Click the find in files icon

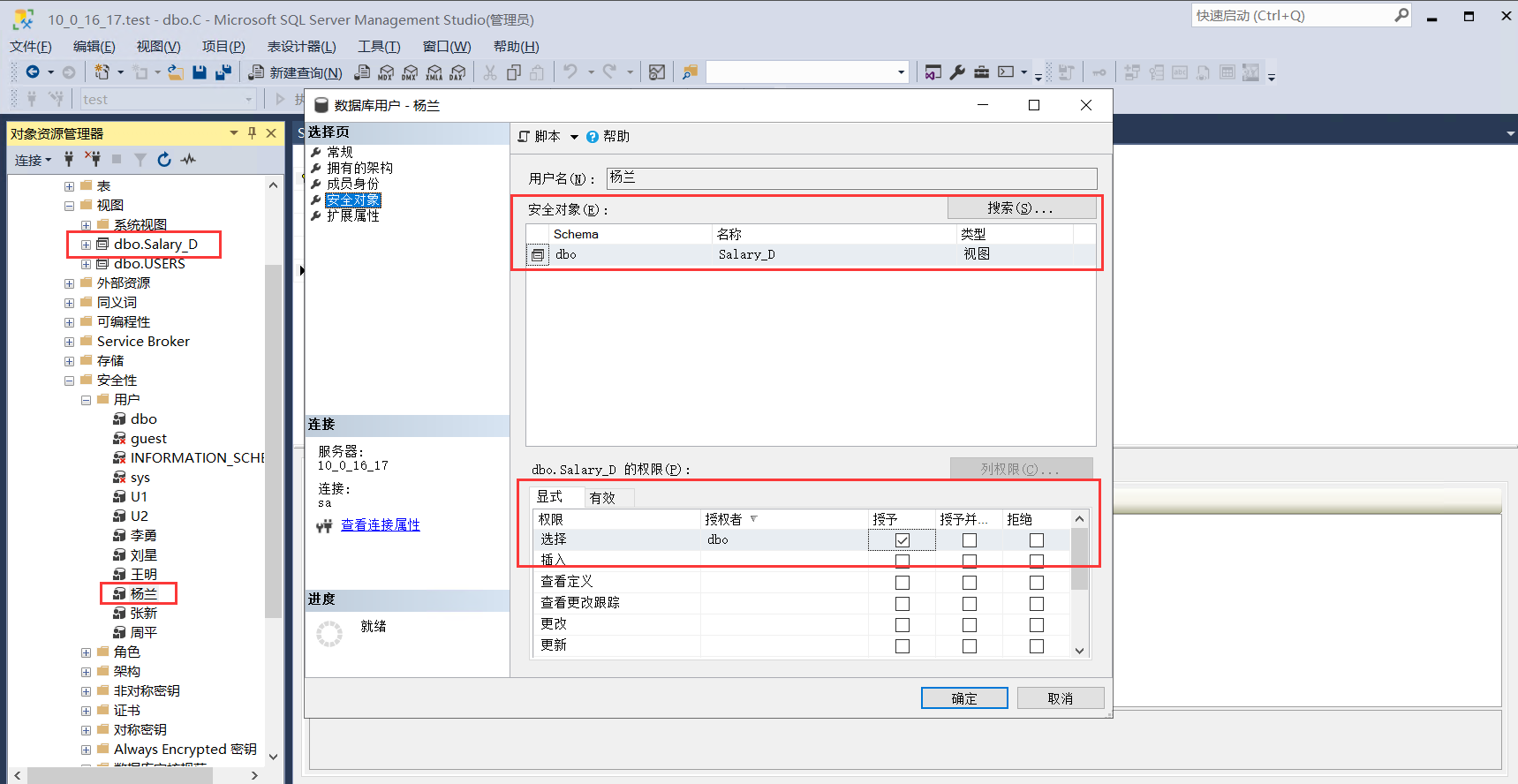(x=690, y=72)
